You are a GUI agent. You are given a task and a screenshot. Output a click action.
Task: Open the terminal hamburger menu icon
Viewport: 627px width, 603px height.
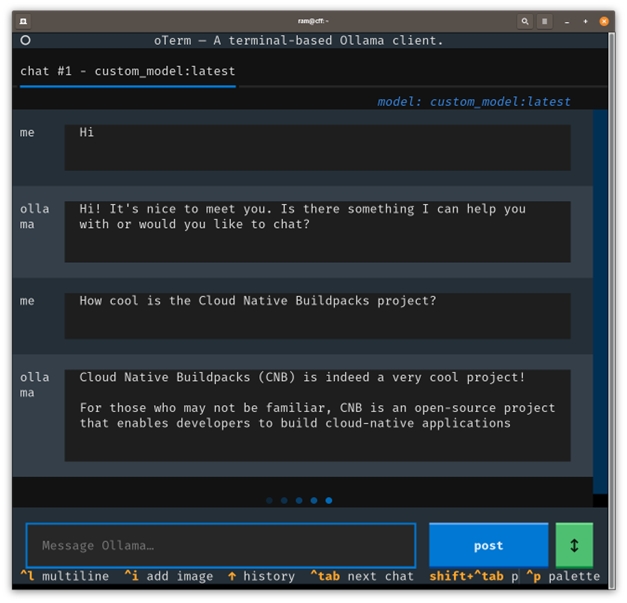click(x=544, y=21)
